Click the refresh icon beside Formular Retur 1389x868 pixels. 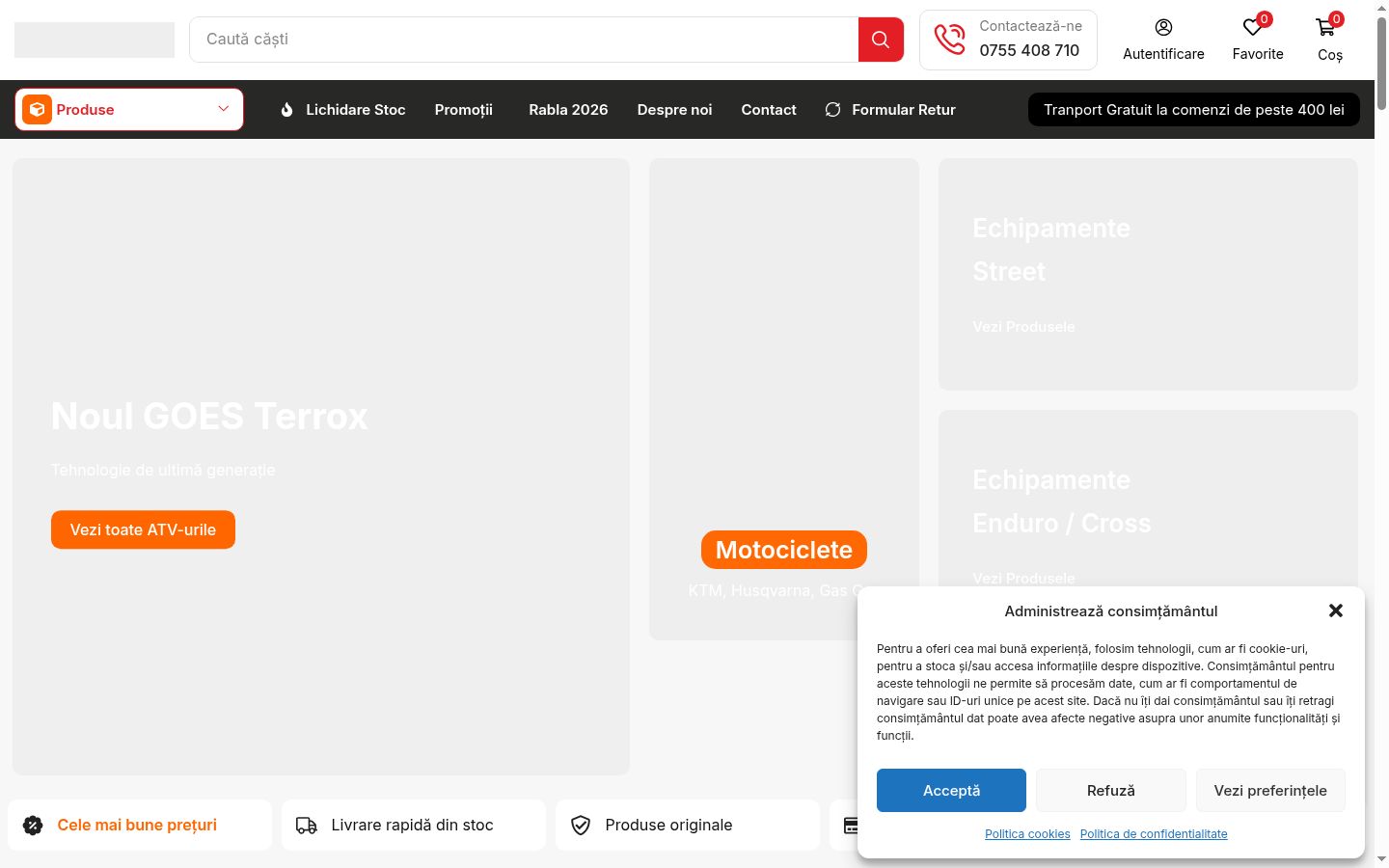(x=833, y=110)
